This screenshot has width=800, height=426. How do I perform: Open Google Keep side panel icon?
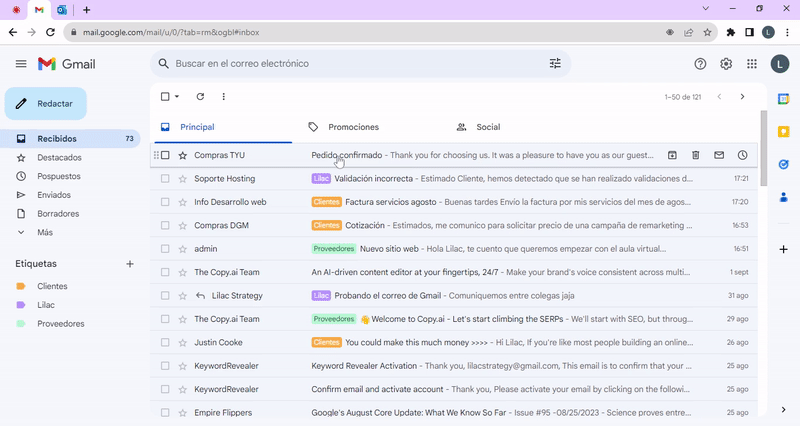pyautogui.click(x=783, y=132)
